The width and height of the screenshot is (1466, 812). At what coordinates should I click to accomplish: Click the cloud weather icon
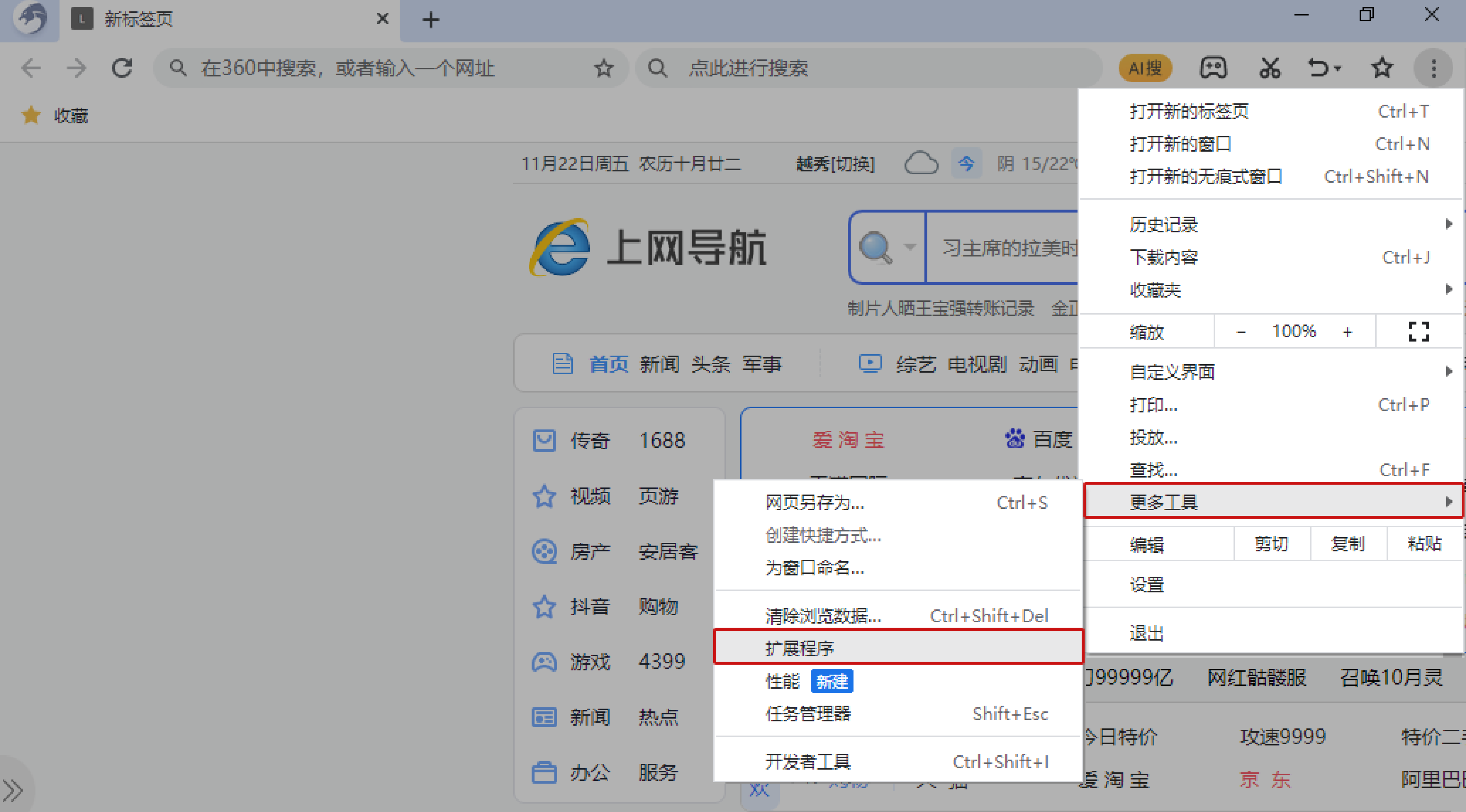pyautogui.click(x=921, y=163)
